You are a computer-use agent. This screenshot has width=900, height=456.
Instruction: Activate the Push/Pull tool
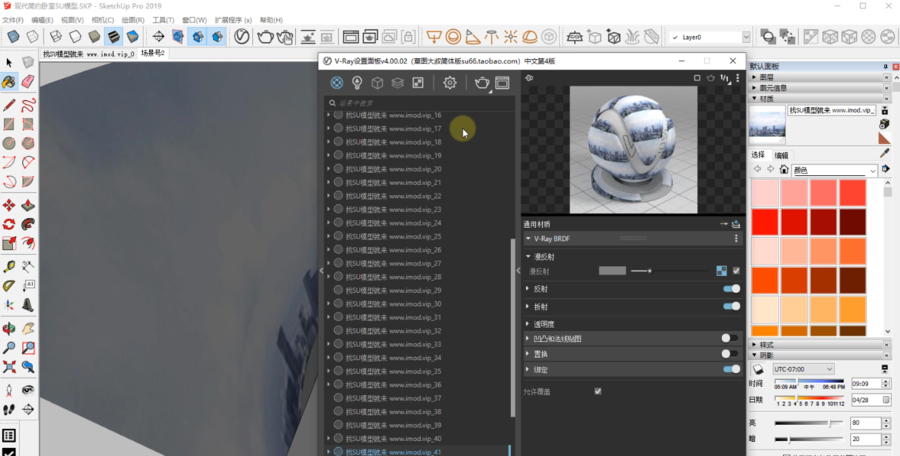point(28,205)
